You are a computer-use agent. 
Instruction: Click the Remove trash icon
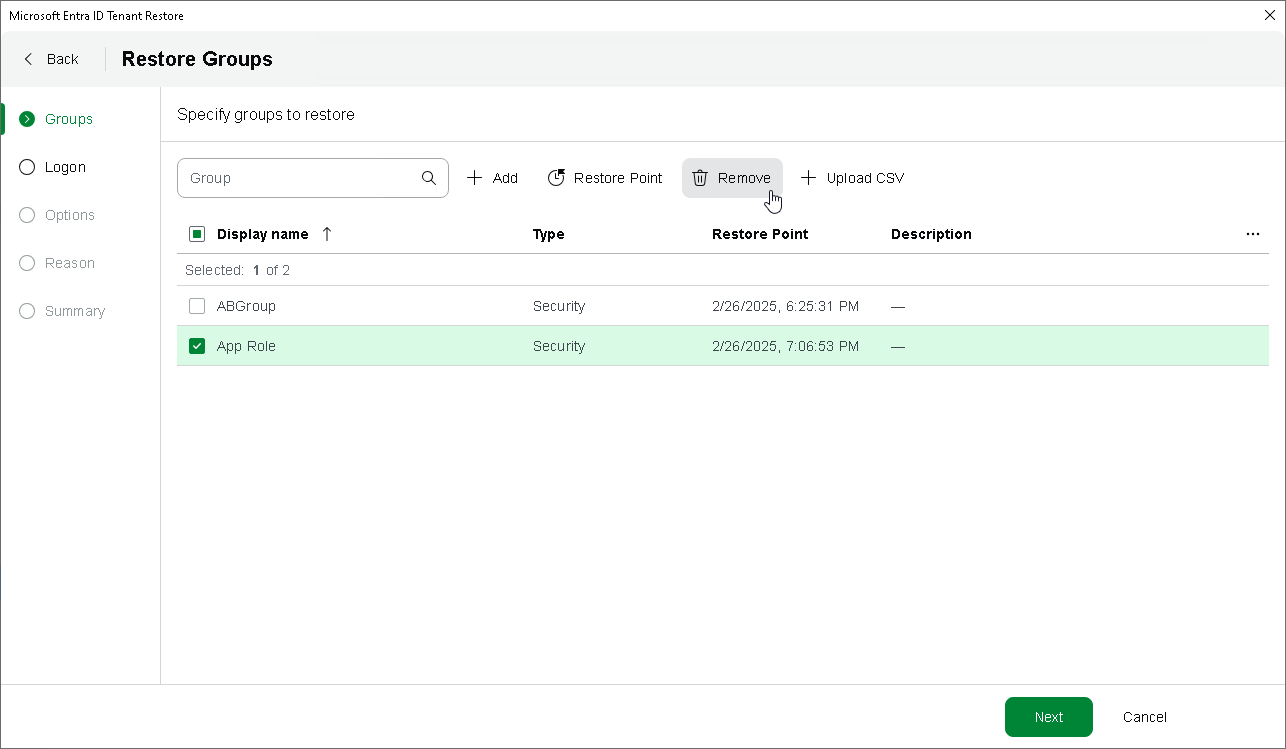pyautogui.click(x=700, y=178)
